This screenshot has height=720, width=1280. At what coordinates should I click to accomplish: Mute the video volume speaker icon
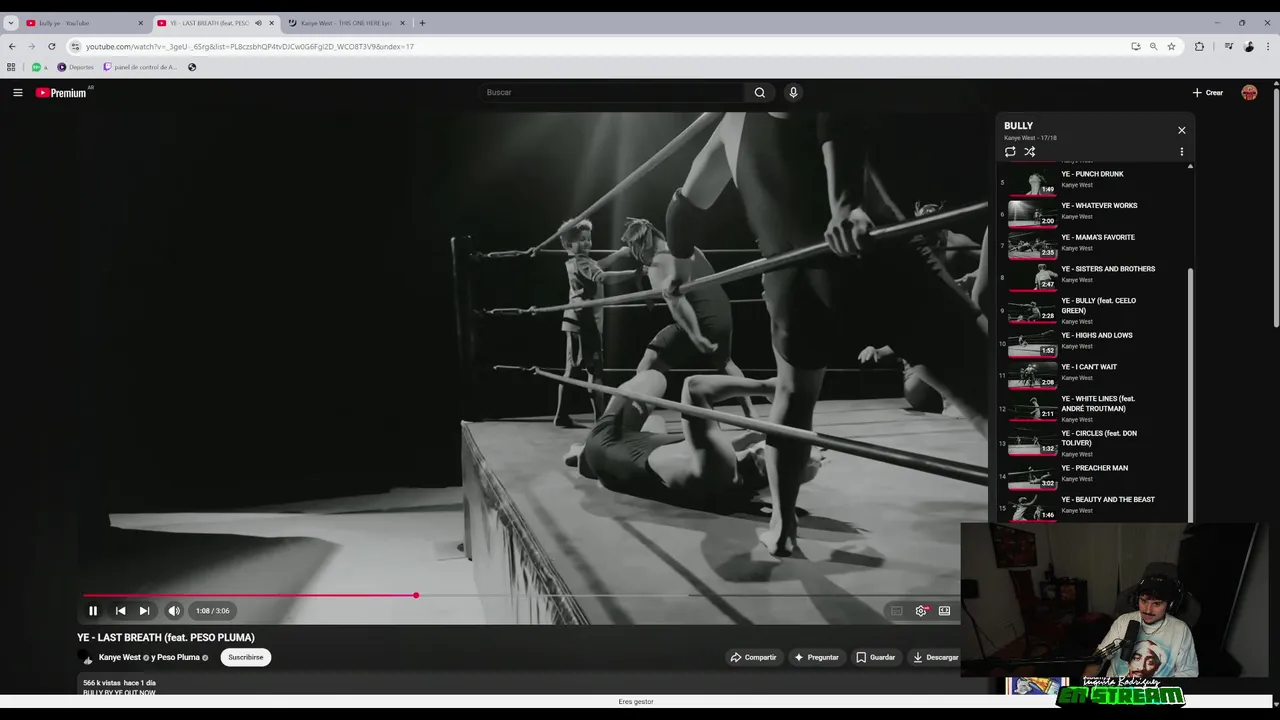tap(174, 611)
